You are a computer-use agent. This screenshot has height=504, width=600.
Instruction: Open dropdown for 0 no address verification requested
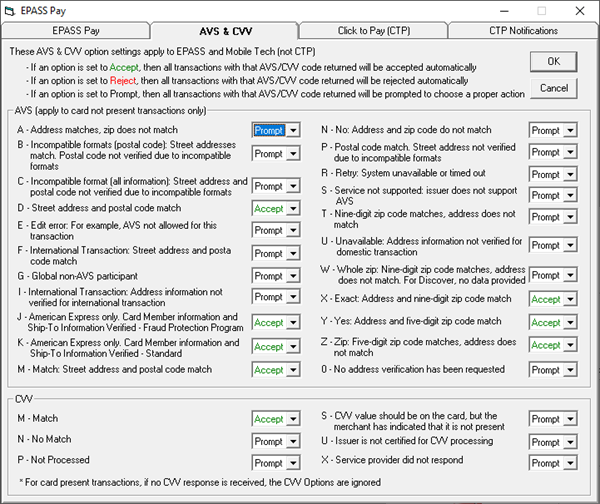570,370
